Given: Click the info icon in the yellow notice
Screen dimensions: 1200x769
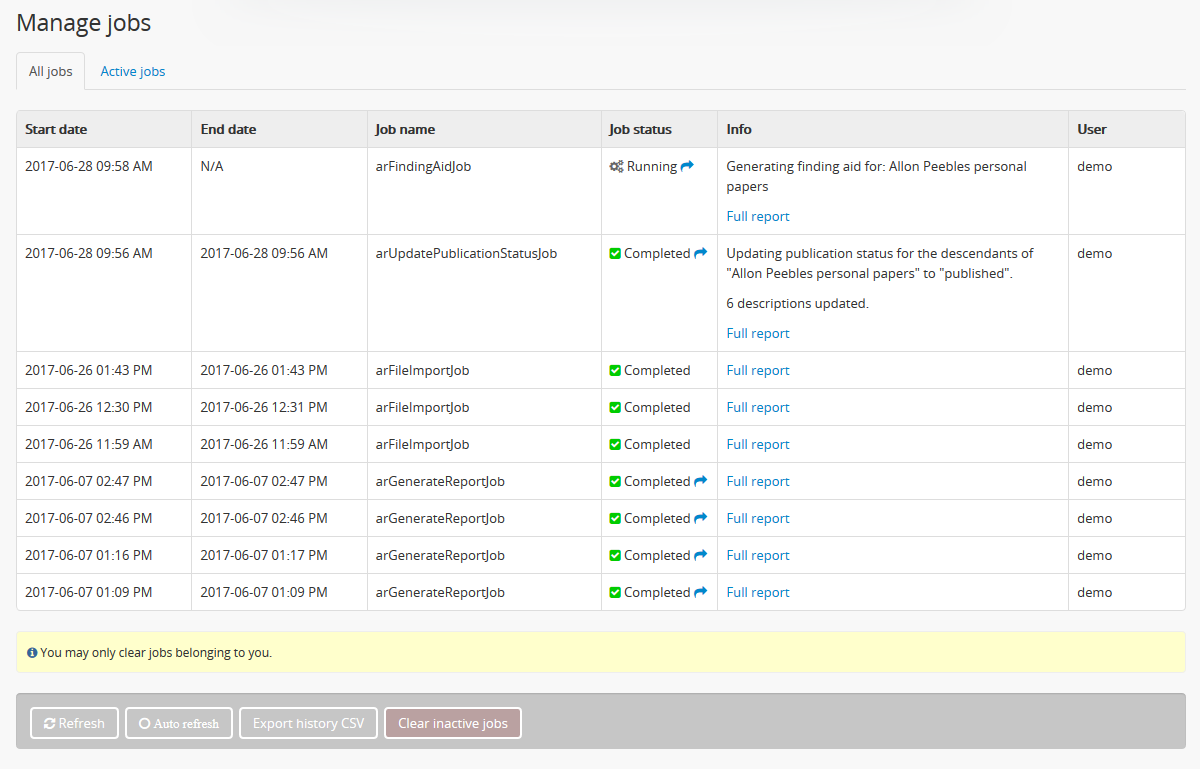Looking at the screenshot, I should coord(32,653).
